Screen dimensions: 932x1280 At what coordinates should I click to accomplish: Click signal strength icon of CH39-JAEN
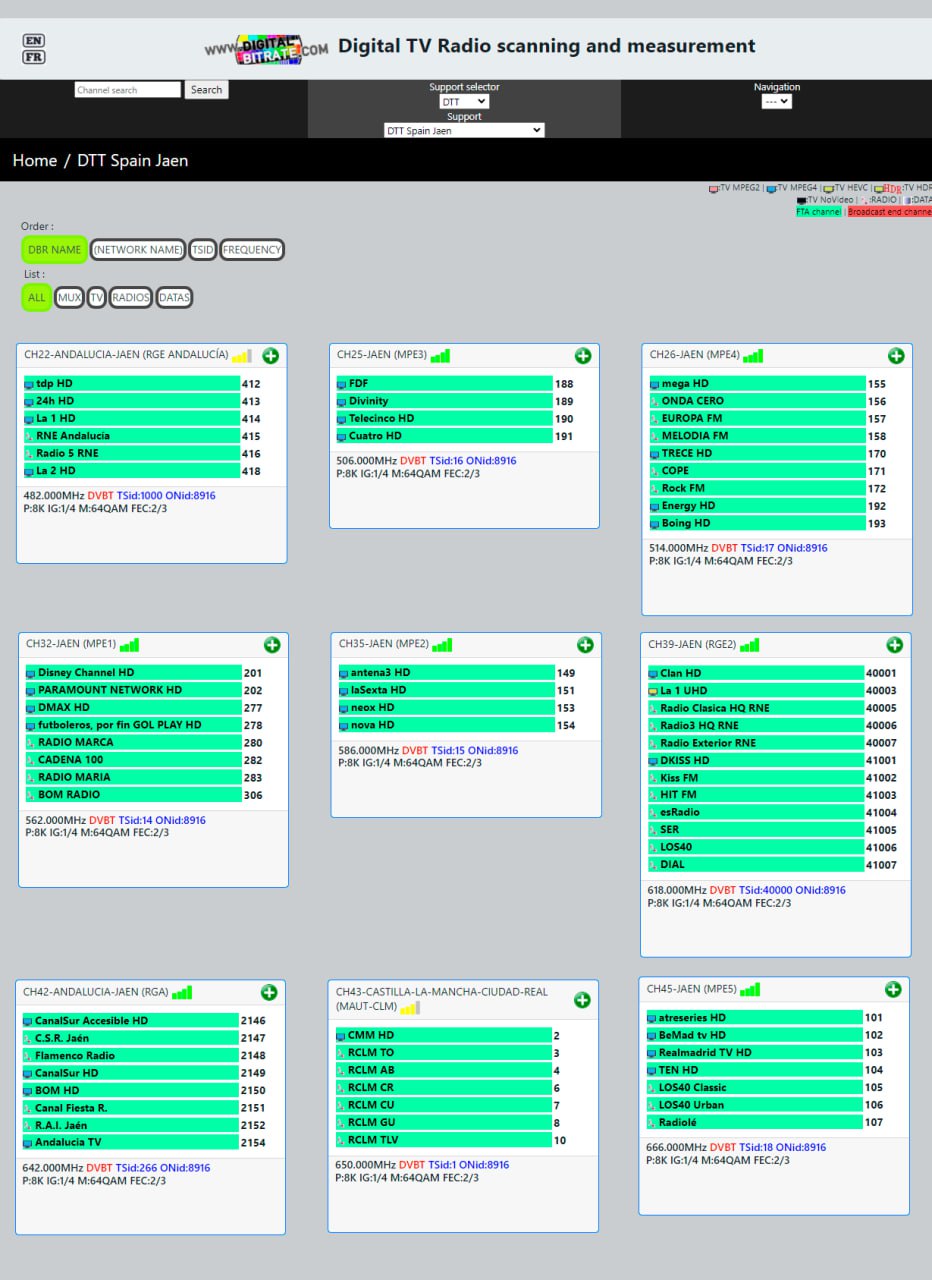click(x=750, y=644)
